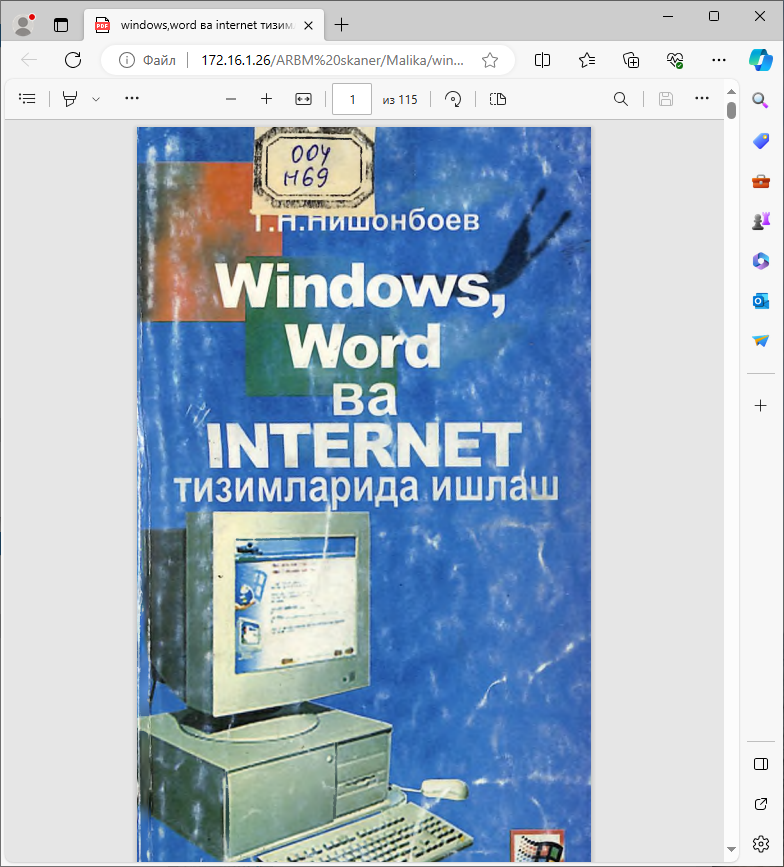Search in the PDF document
Viewport: 784px width, 867px height.
(621, 99)
